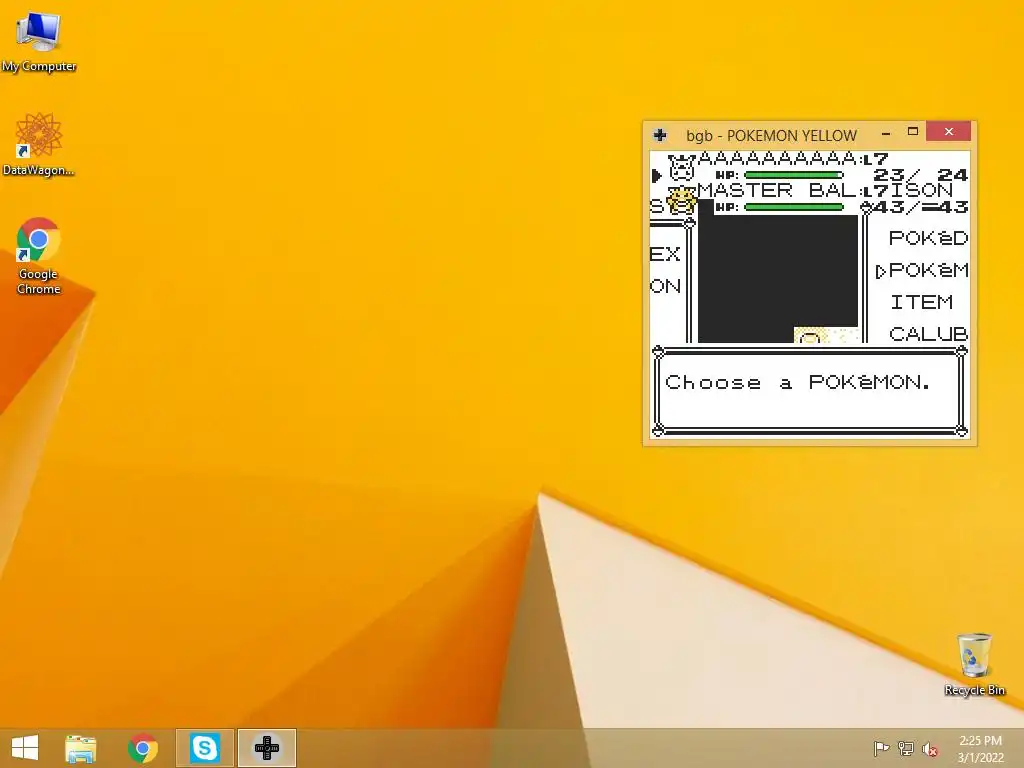Maximize the bgb emulator window

pyautogui.click(x=913, y=132)
